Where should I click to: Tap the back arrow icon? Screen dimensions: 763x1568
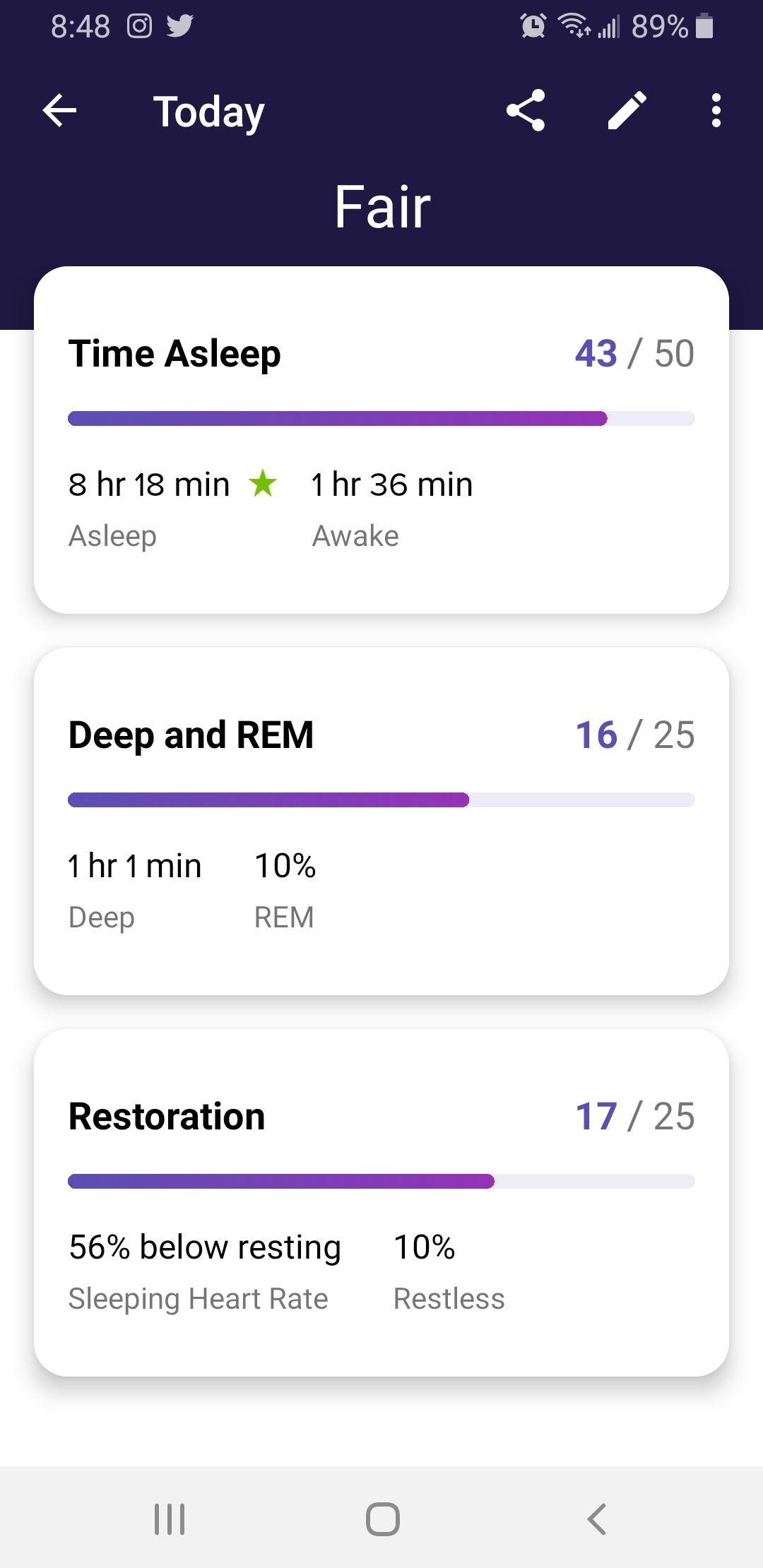point(60,111)
